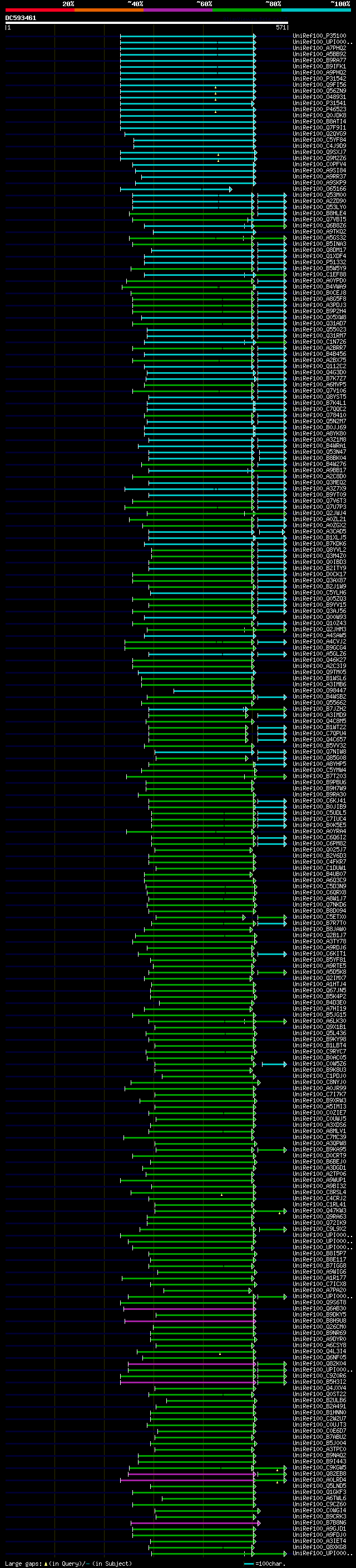Select hit label UniRef100_Q0ST22
The image size is (356, 1568).
pyautogui.click(x=319, y=1394)
